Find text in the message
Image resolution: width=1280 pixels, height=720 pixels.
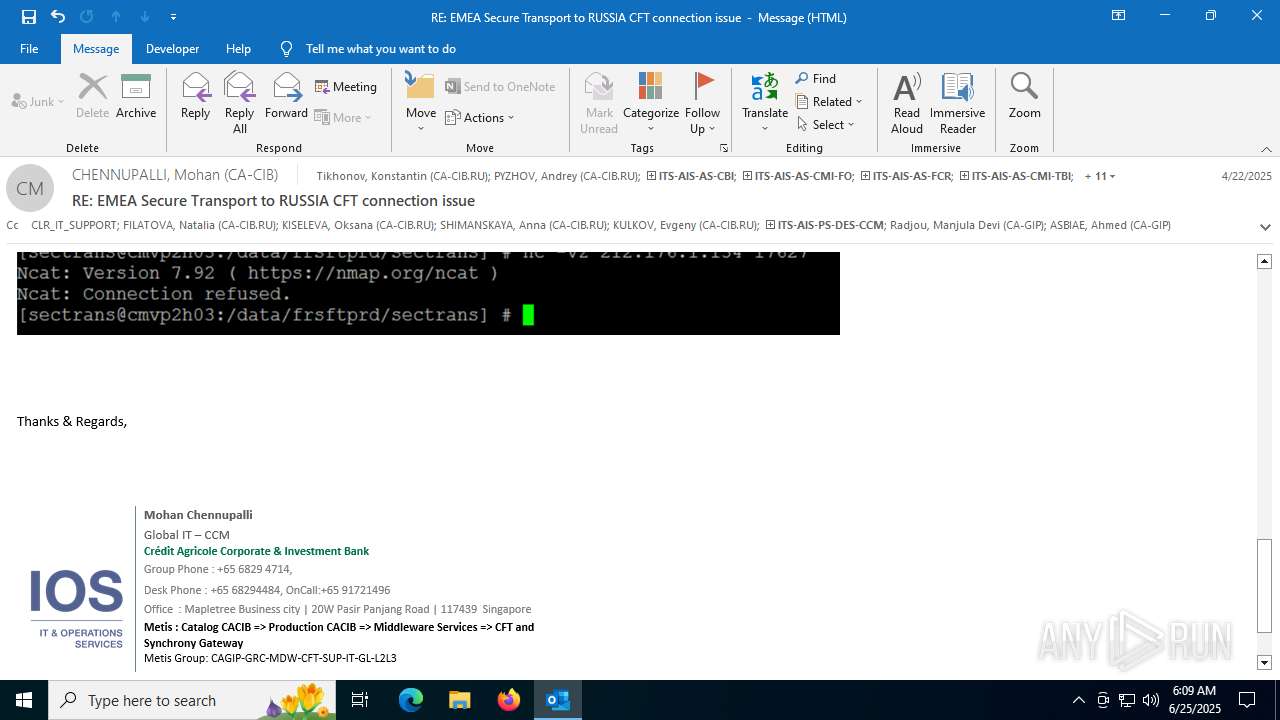(x=816, y=79)
